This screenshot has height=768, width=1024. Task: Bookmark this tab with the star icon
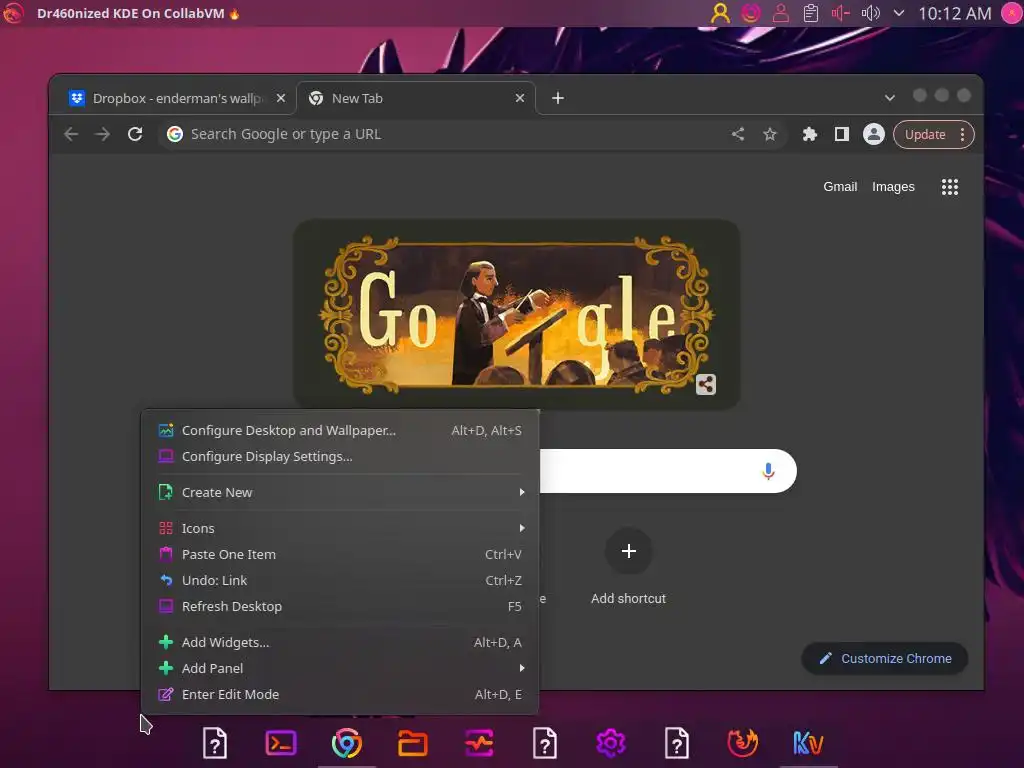tap(770, 134)
